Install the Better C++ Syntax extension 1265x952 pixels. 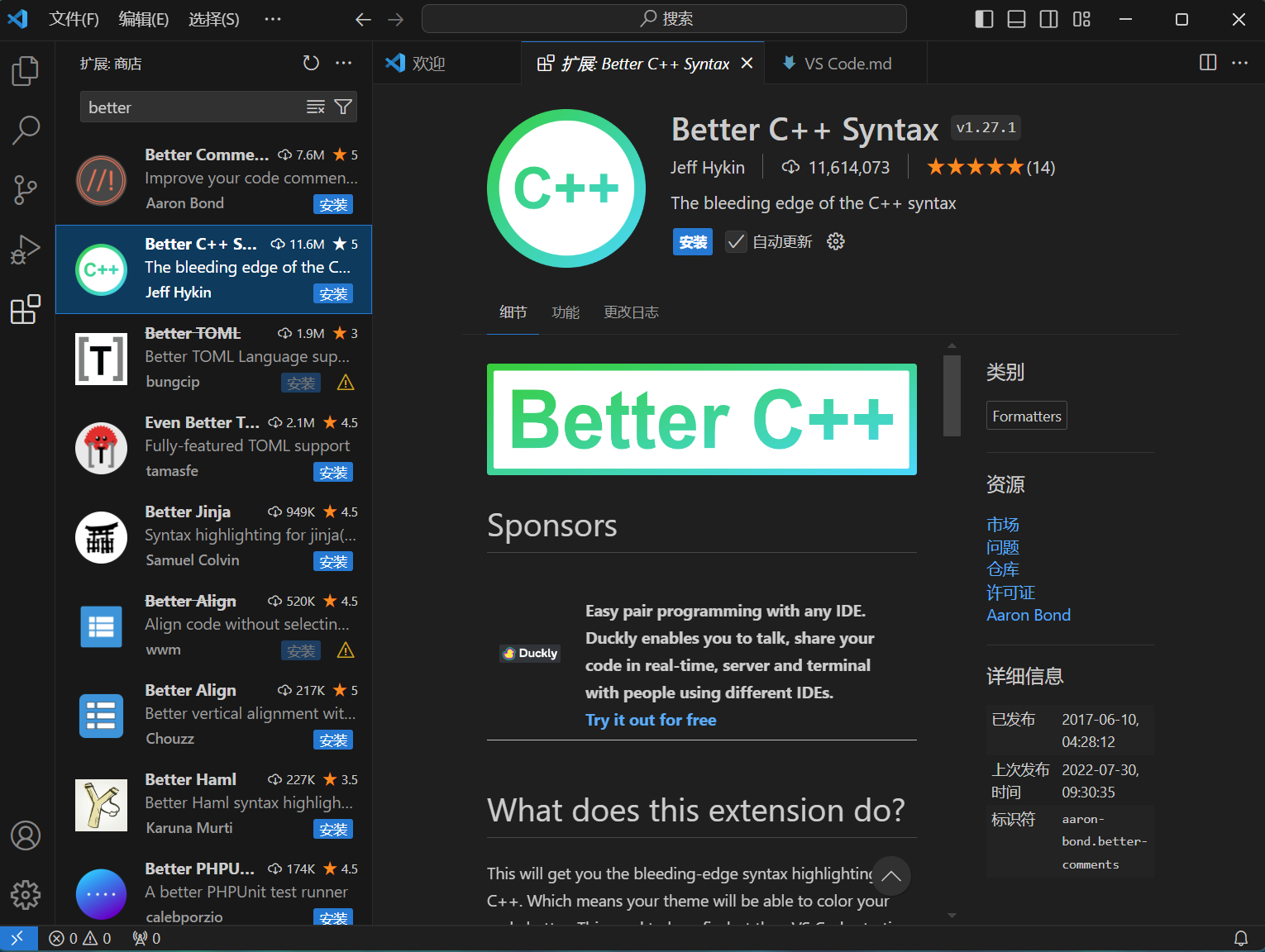pyautogui.click(x=693, y=242)
